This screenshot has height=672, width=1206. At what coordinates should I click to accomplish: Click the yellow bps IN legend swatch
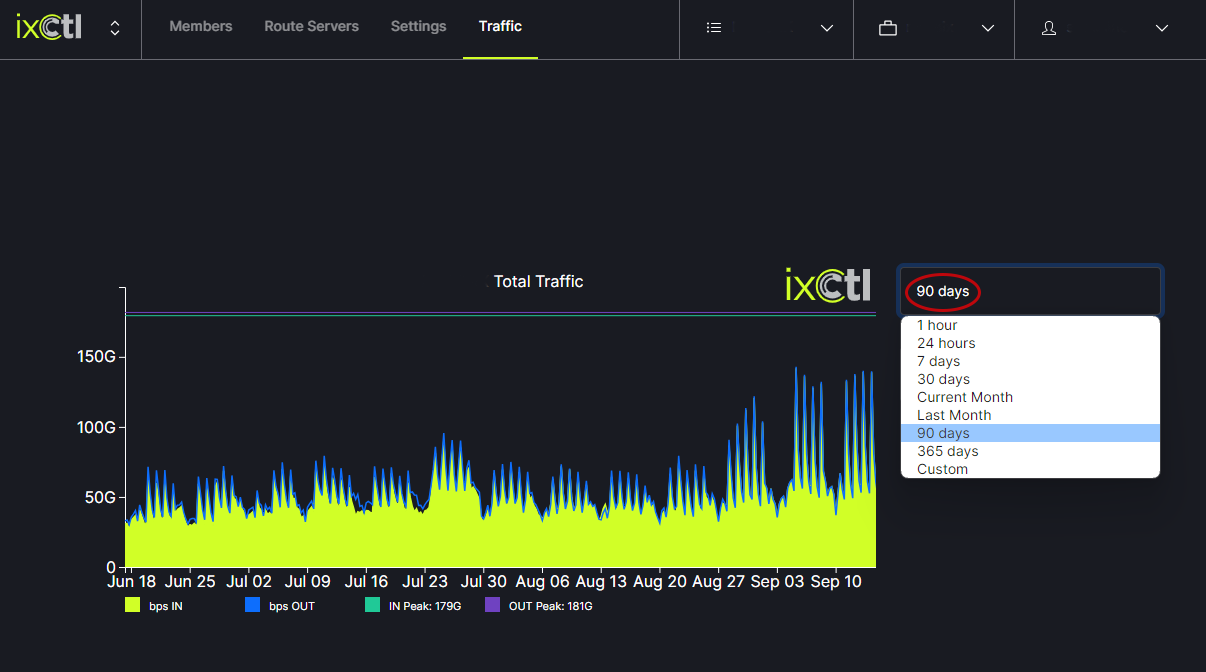tap(132, 605)
